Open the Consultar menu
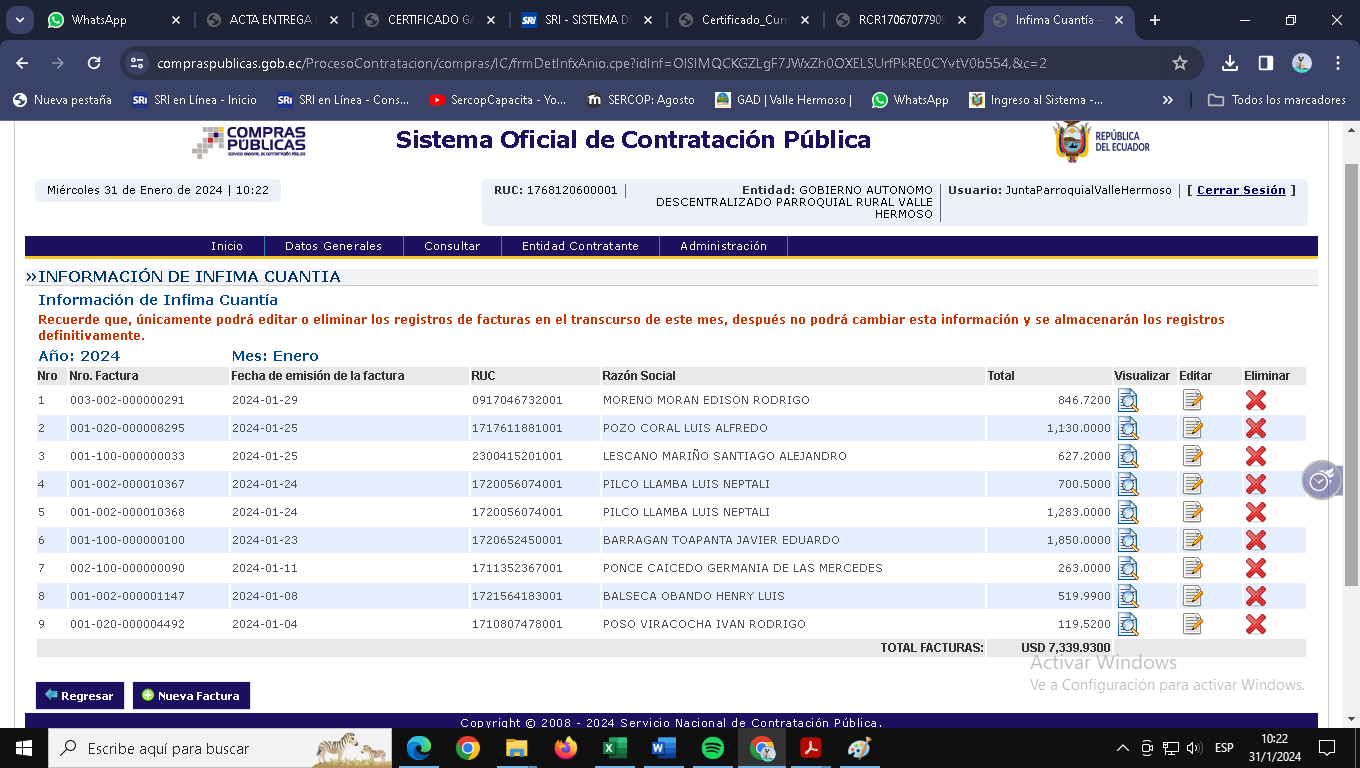The image size is (1360, 768). click(x=452, y=246)
